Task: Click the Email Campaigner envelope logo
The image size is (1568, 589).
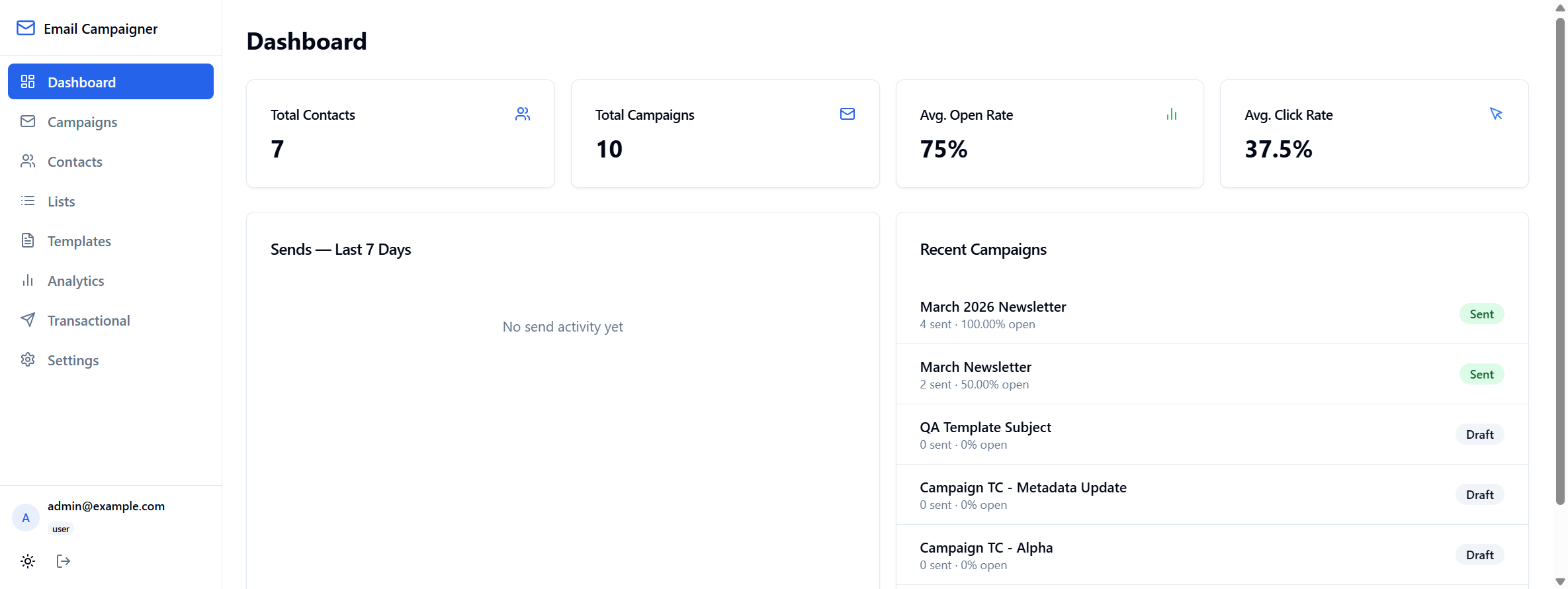Action: coord(26,28)
